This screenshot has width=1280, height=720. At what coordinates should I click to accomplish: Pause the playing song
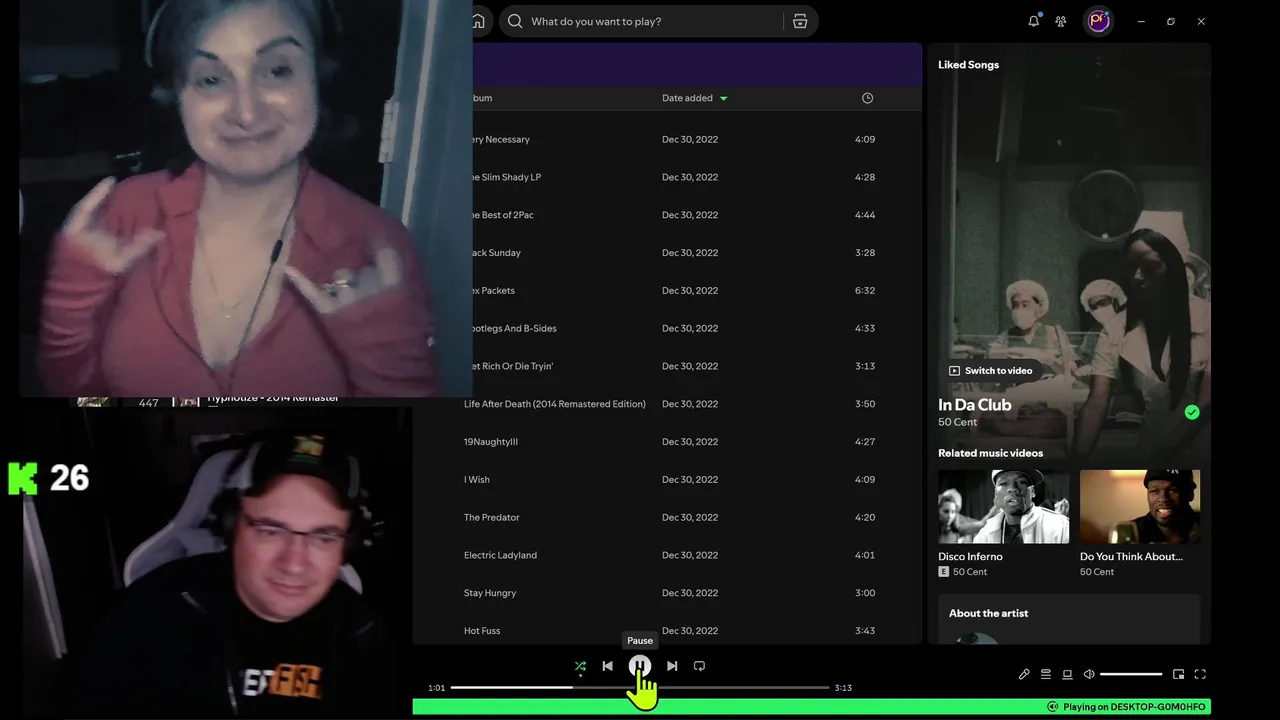tap(640, 666)
